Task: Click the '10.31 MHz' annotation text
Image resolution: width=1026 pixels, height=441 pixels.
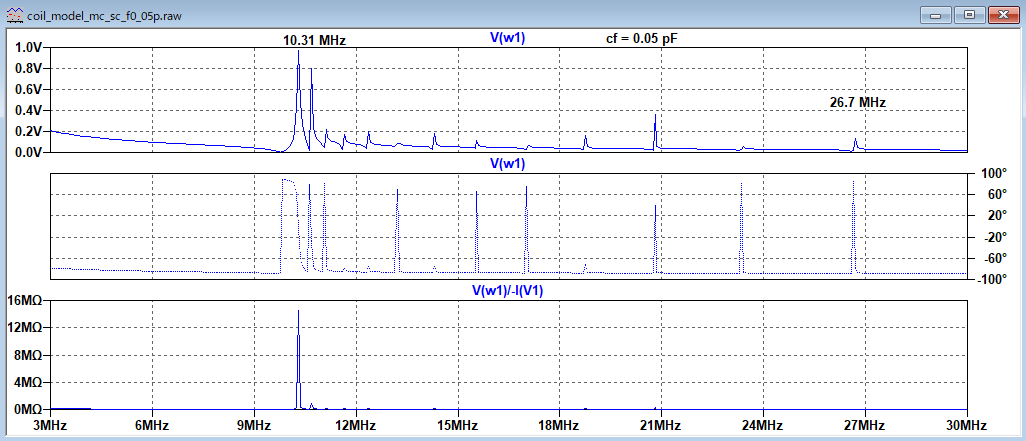Action: coord(314,41)
